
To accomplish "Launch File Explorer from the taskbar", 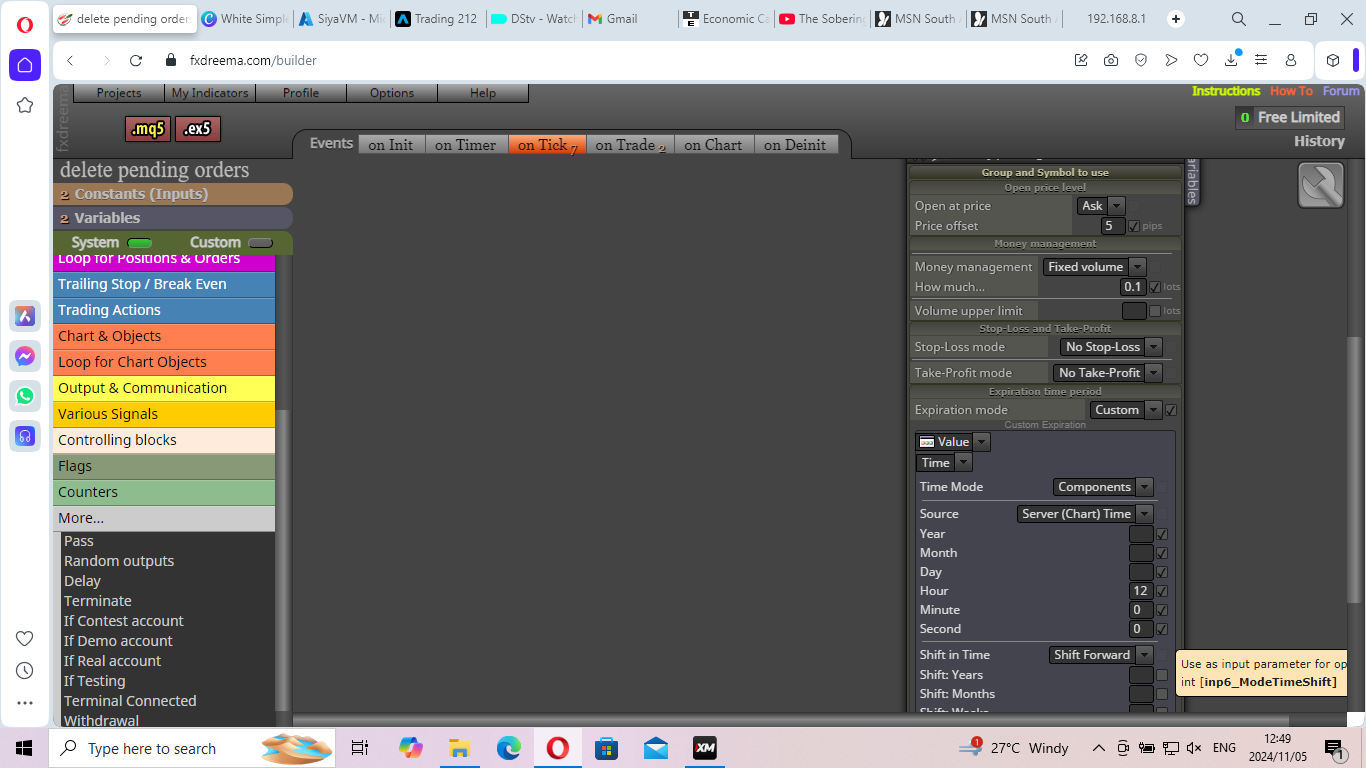I will tap(460, 748).
